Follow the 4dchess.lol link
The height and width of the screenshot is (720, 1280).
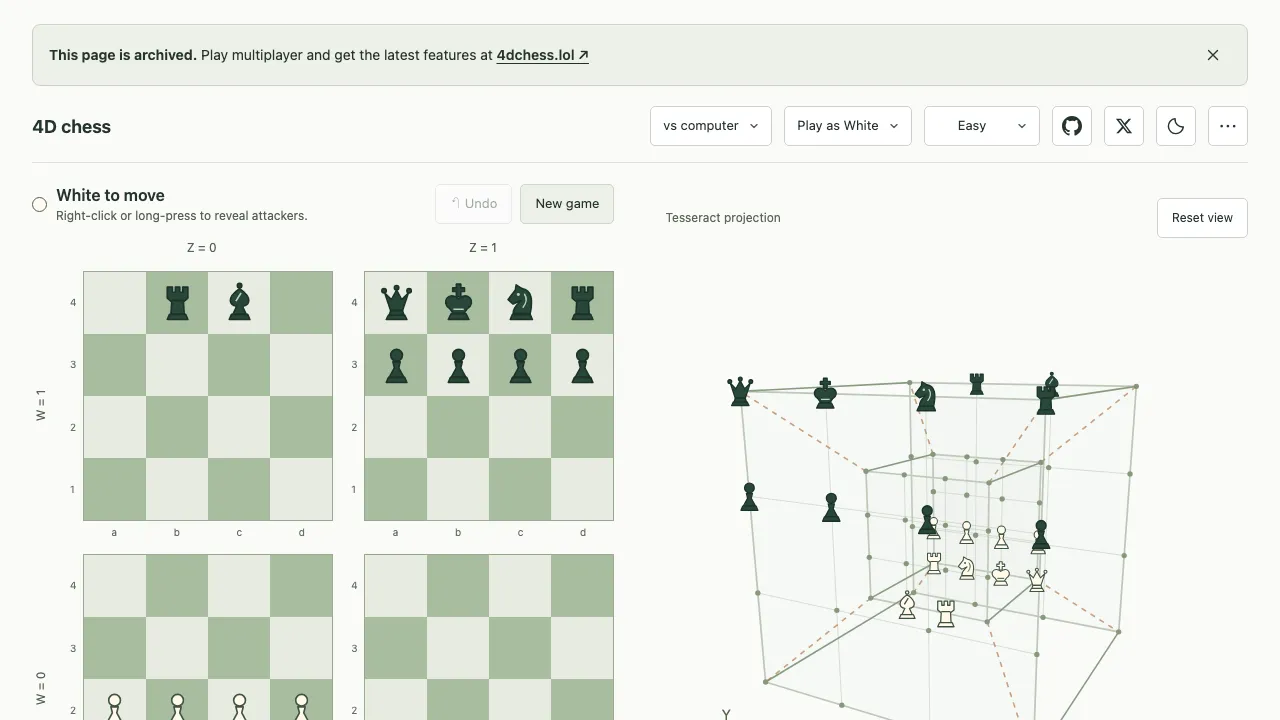coord(542,55)
